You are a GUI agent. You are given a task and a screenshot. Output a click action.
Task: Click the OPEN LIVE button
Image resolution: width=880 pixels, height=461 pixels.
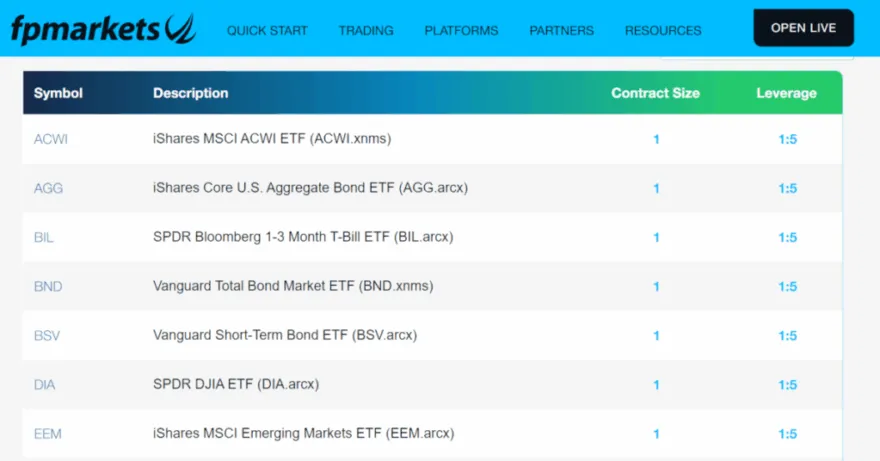804,28
